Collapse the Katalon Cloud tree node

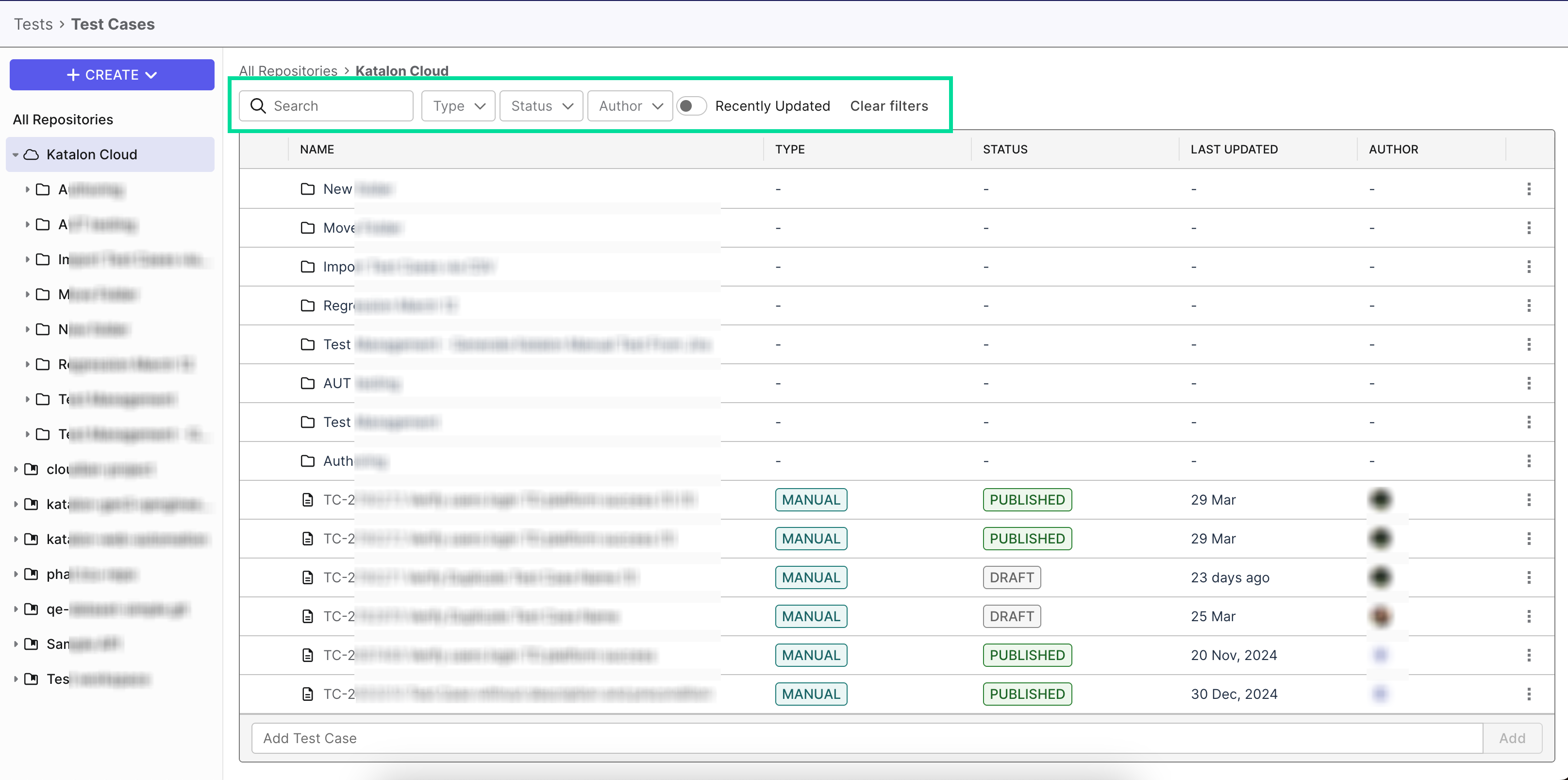pos(15,154)
